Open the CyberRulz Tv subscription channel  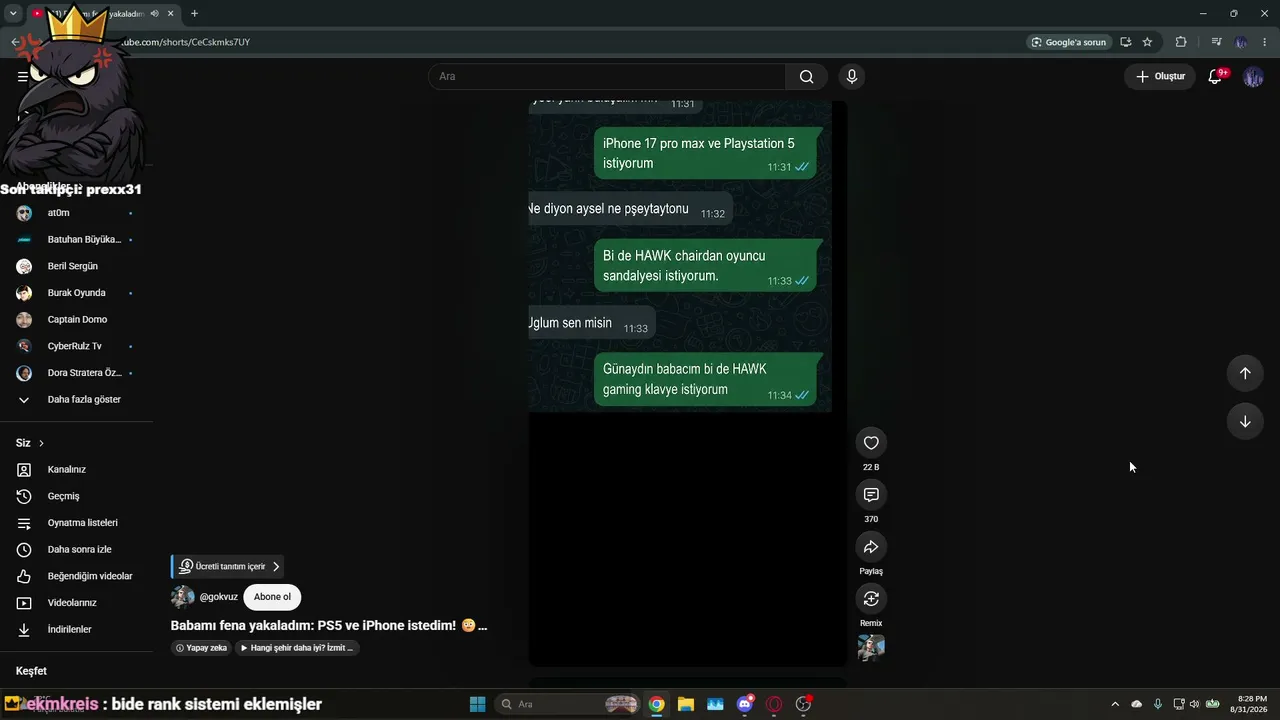76,346
